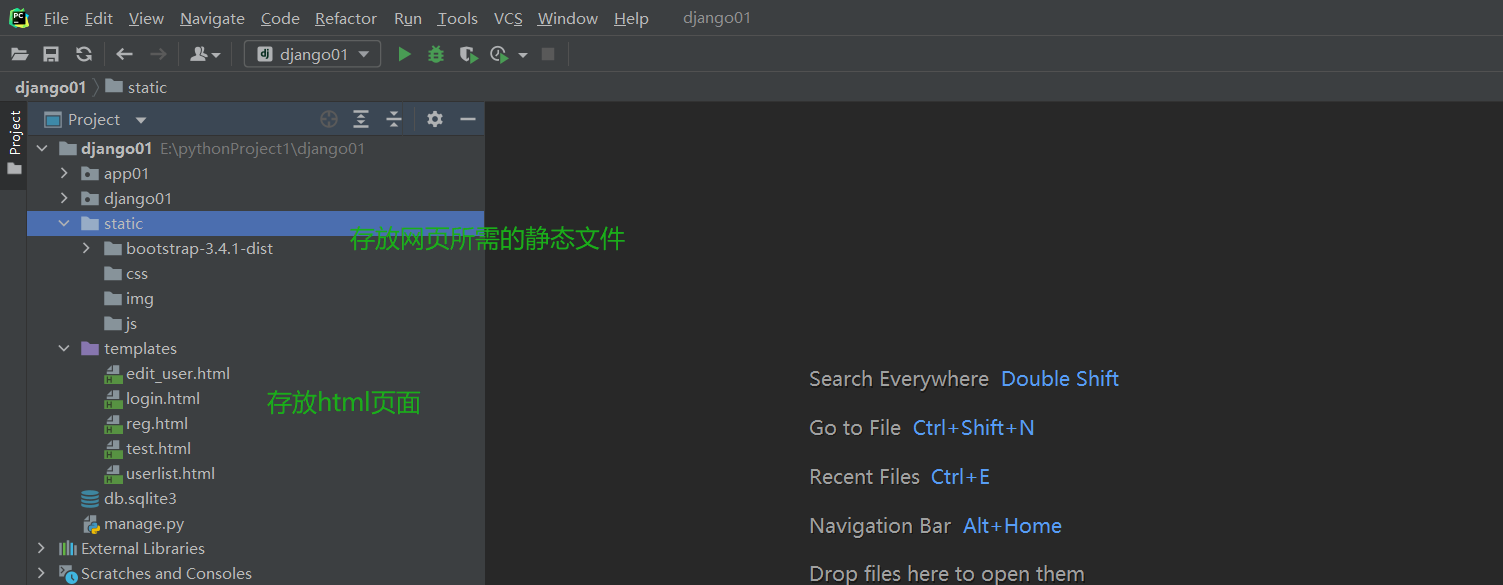This screenshot has height=585, width=1503.
Task: Open the Help menu
Action: coord(631,18)
